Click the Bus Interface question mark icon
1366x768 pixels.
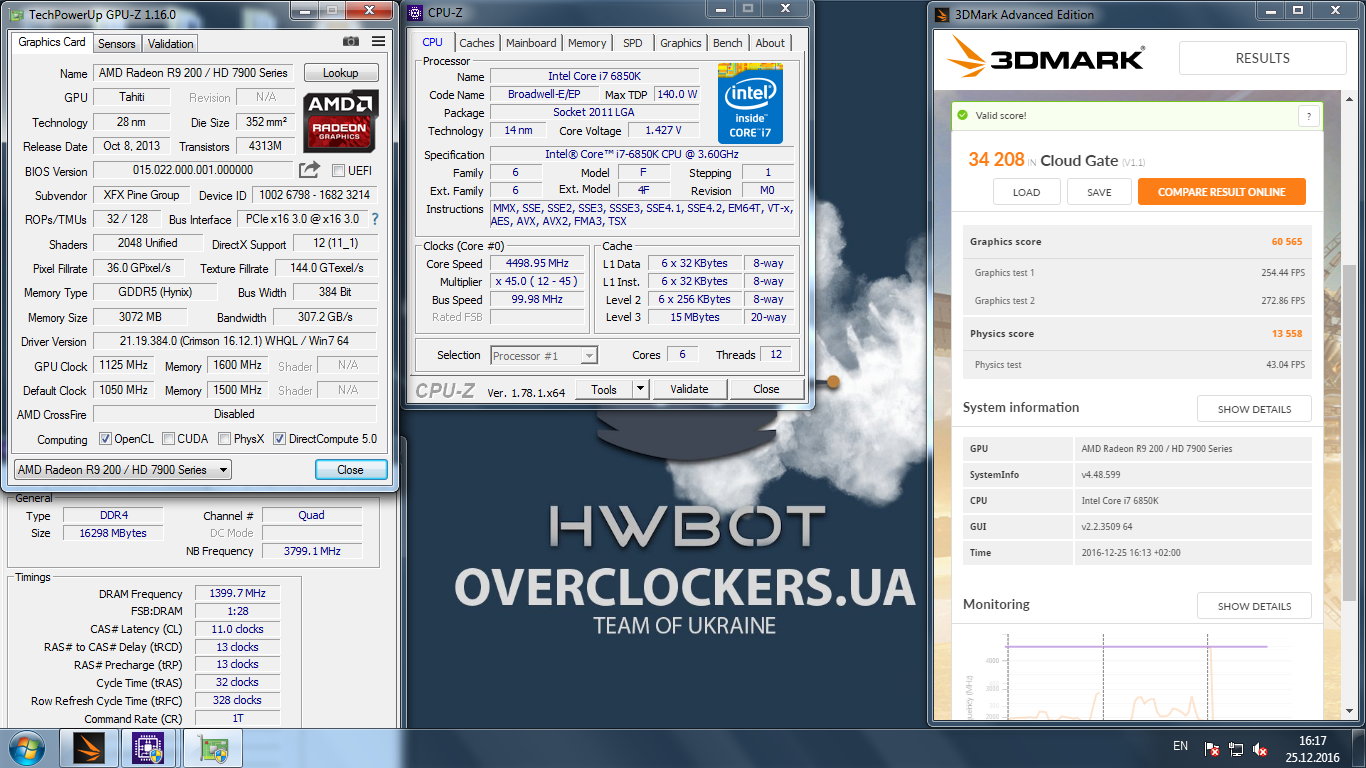tap(375, 219)
